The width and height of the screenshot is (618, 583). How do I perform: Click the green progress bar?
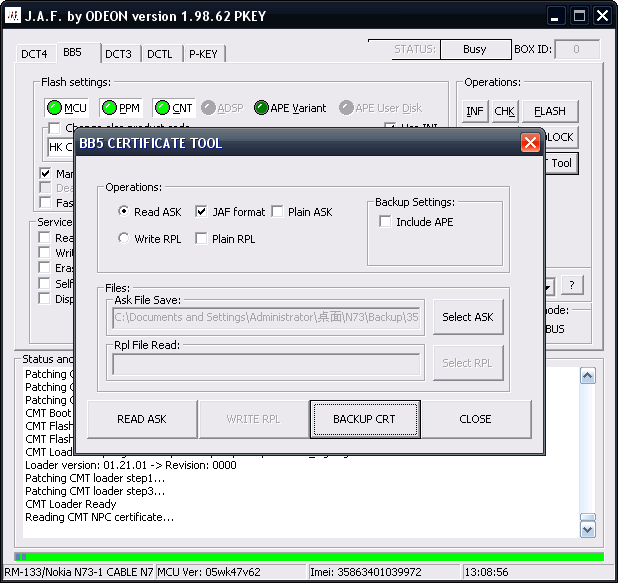pyautogui.click(x=309, y=557)
